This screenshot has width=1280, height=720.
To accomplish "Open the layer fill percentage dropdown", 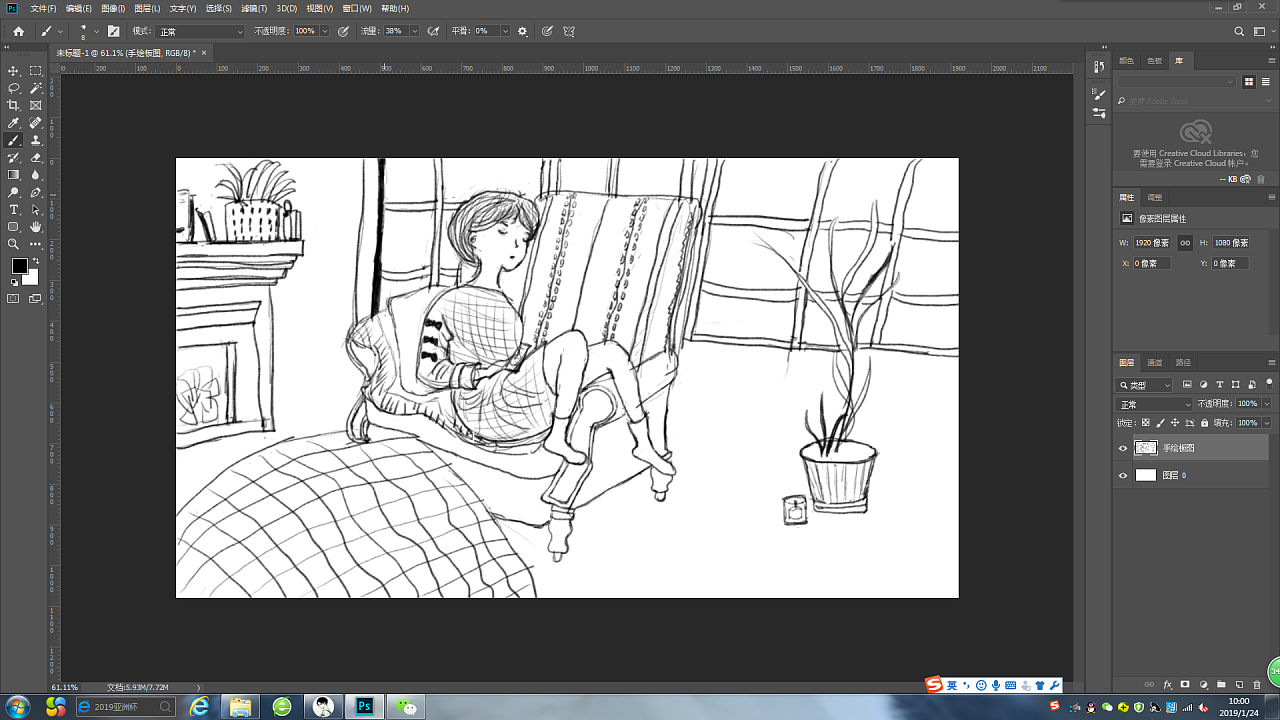I will coord(1267,423).
